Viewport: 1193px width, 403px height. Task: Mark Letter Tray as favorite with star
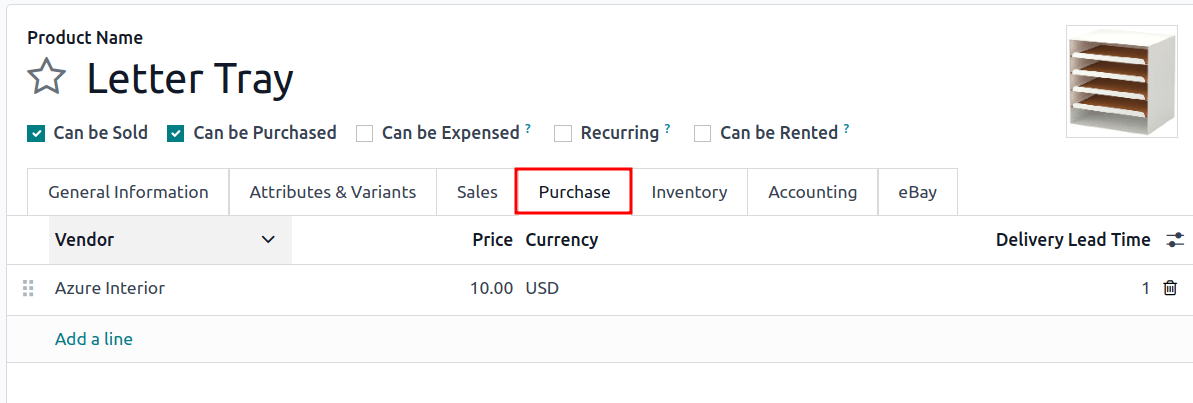pyautogui.click(x=47, y=77)
